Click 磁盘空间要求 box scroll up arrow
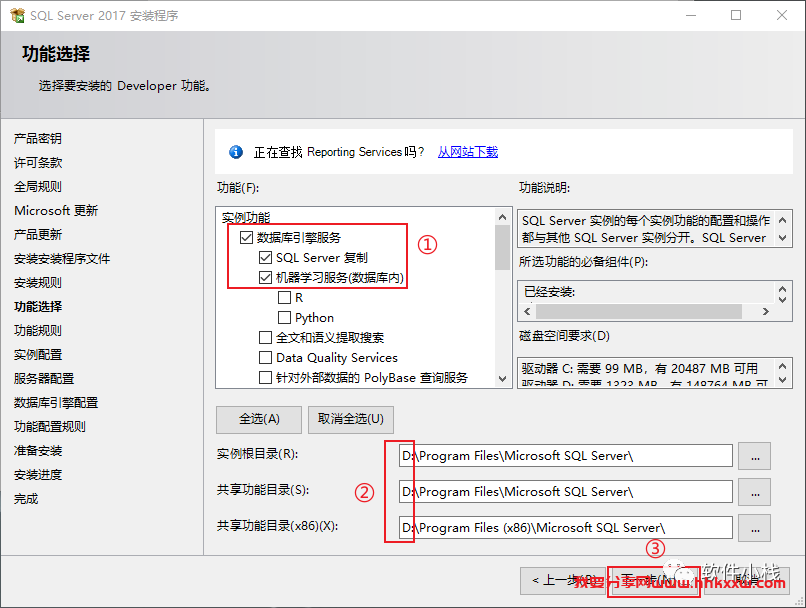Viewport: 806px width, 608px height. click(782, 366)
